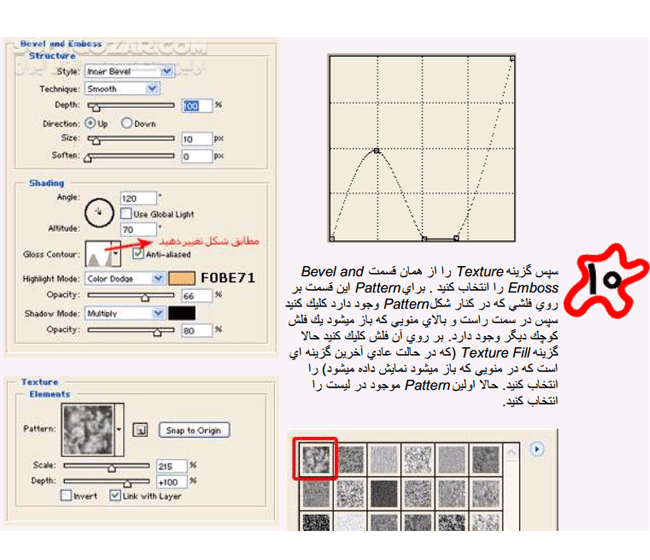This screenshot has width=650, height=560.
Task: Open Highlight Mode dropdown showing Color Dodge
Action: [124, 278]
